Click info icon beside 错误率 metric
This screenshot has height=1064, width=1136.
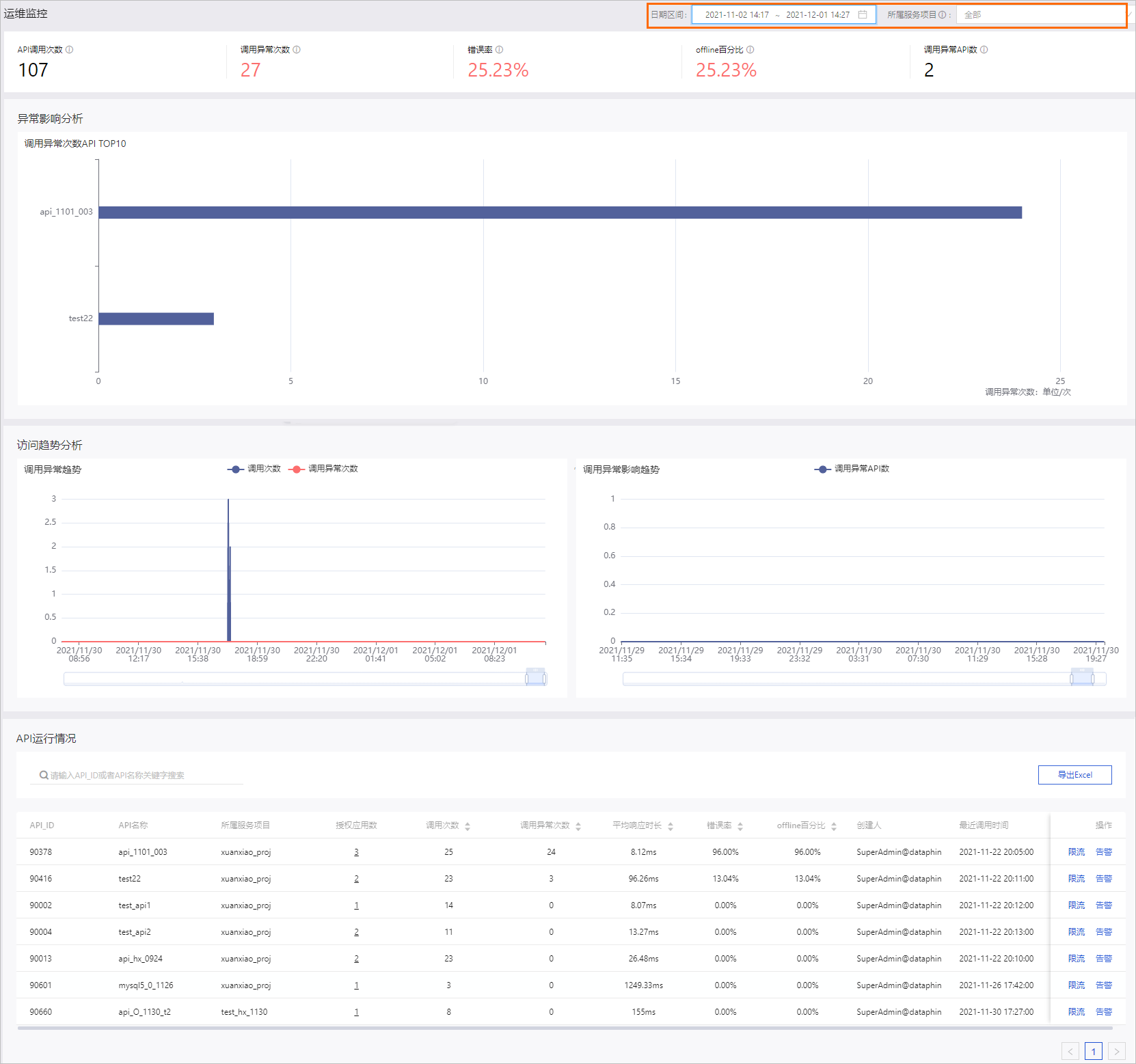500,50
